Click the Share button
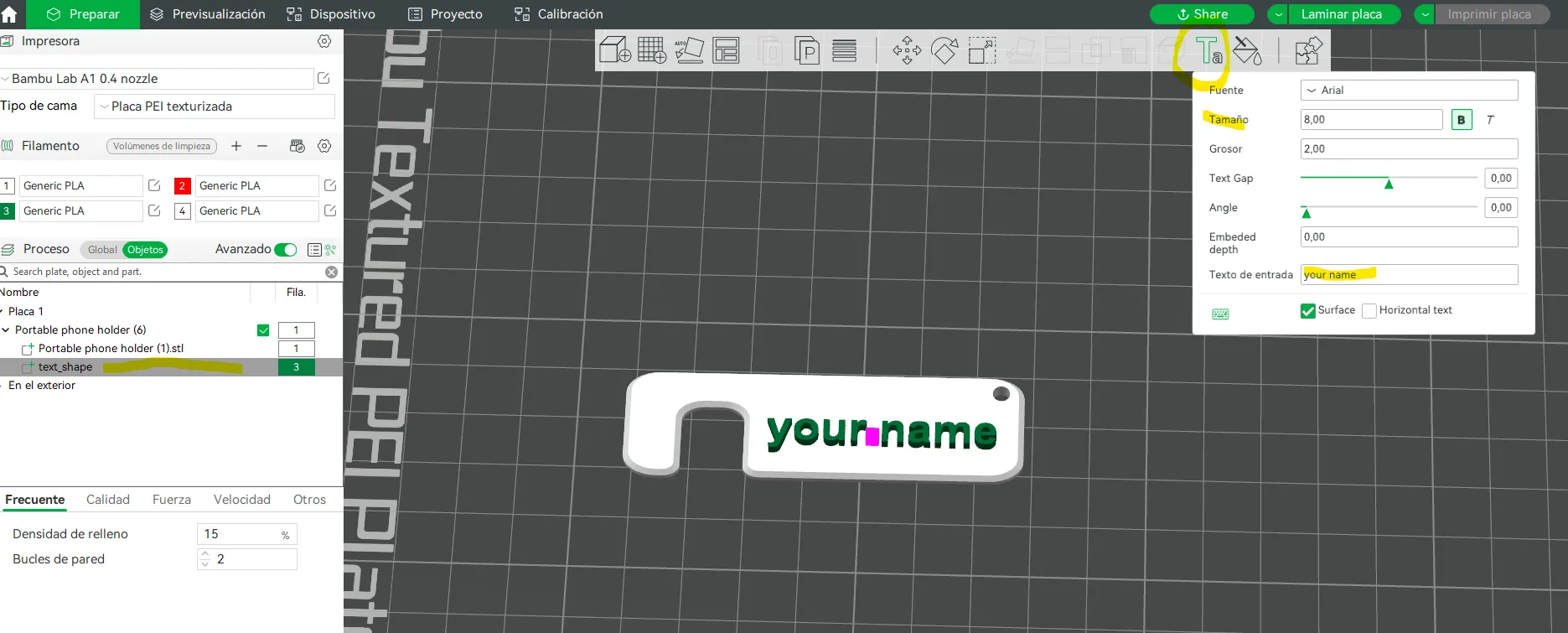Viewport: 1568px width, 633px height. (x=1202, y=14)
